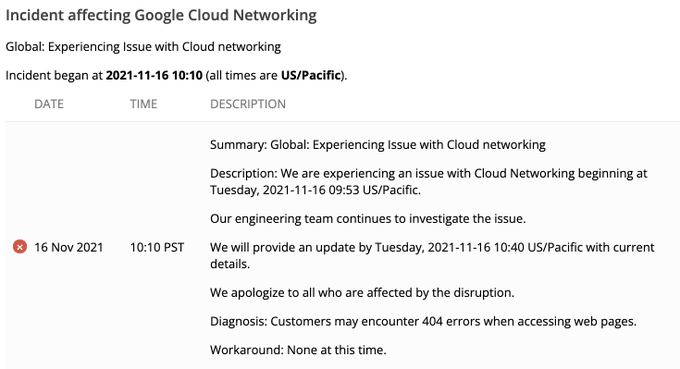Click the Diagnosis line about 404 errors
680x369 pixels.
click(423, 321)
